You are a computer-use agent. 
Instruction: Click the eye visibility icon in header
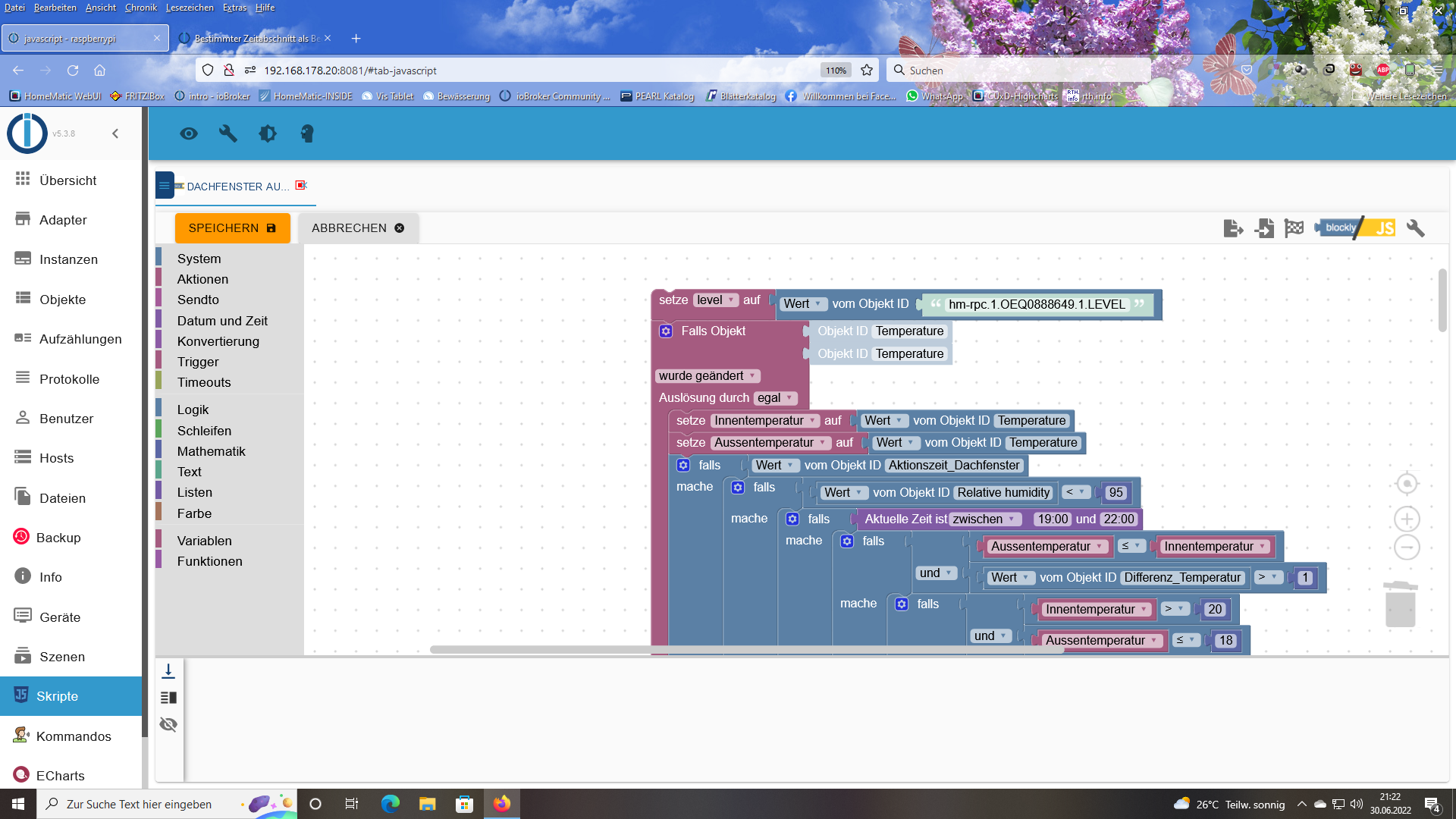[189, 134]
